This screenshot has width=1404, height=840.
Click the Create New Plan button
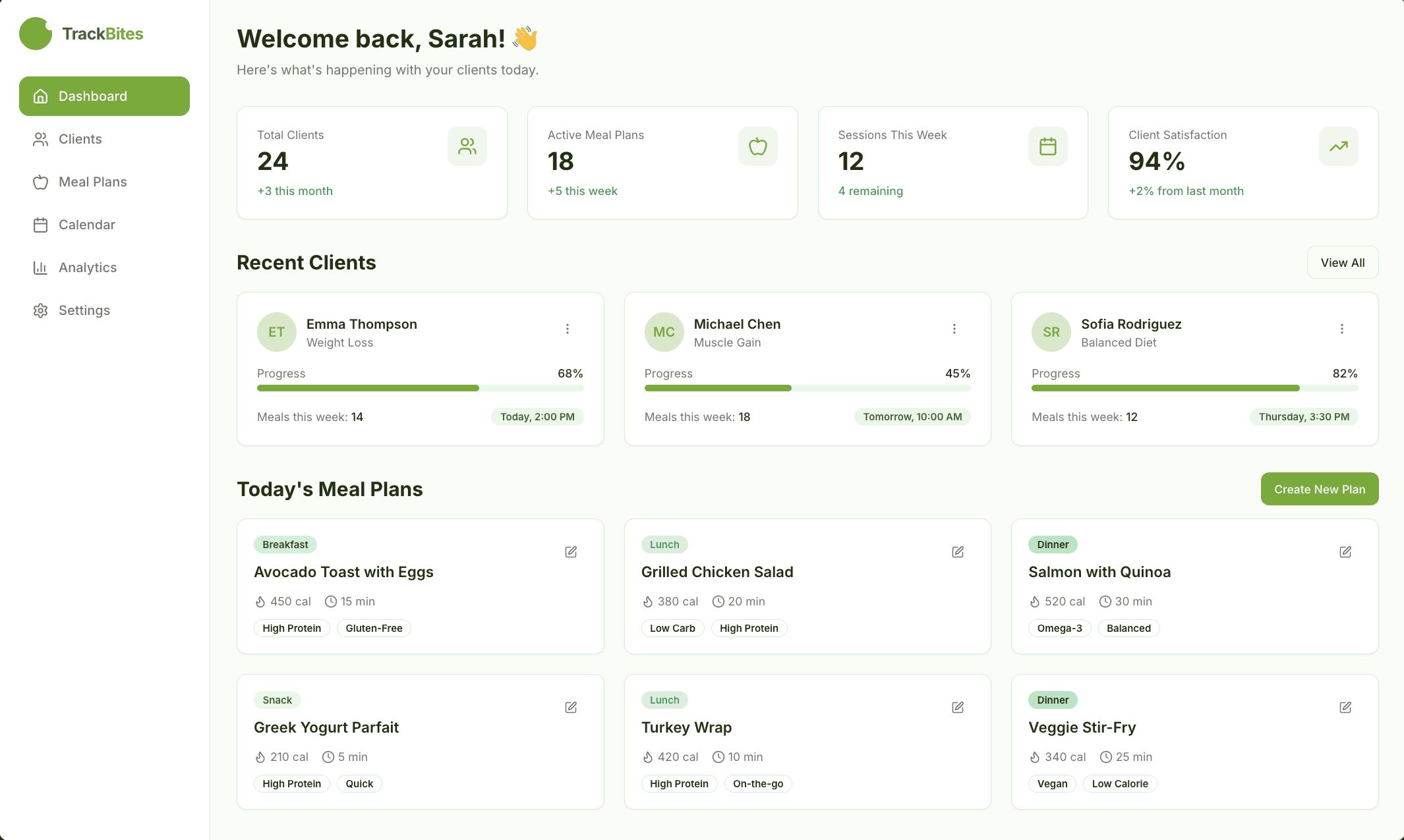coord(1319,489)
